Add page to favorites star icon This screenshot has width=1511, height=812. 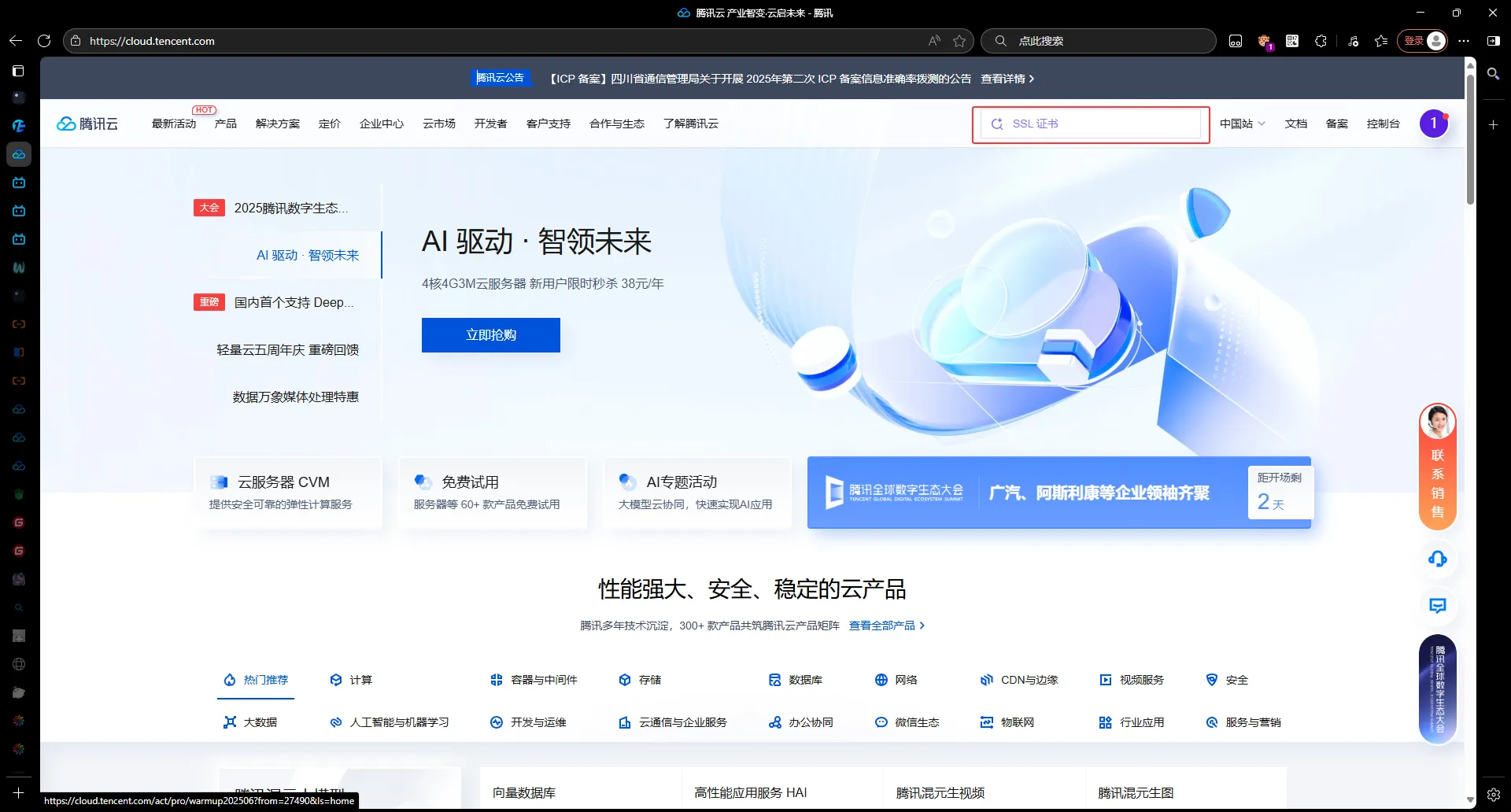959,41
